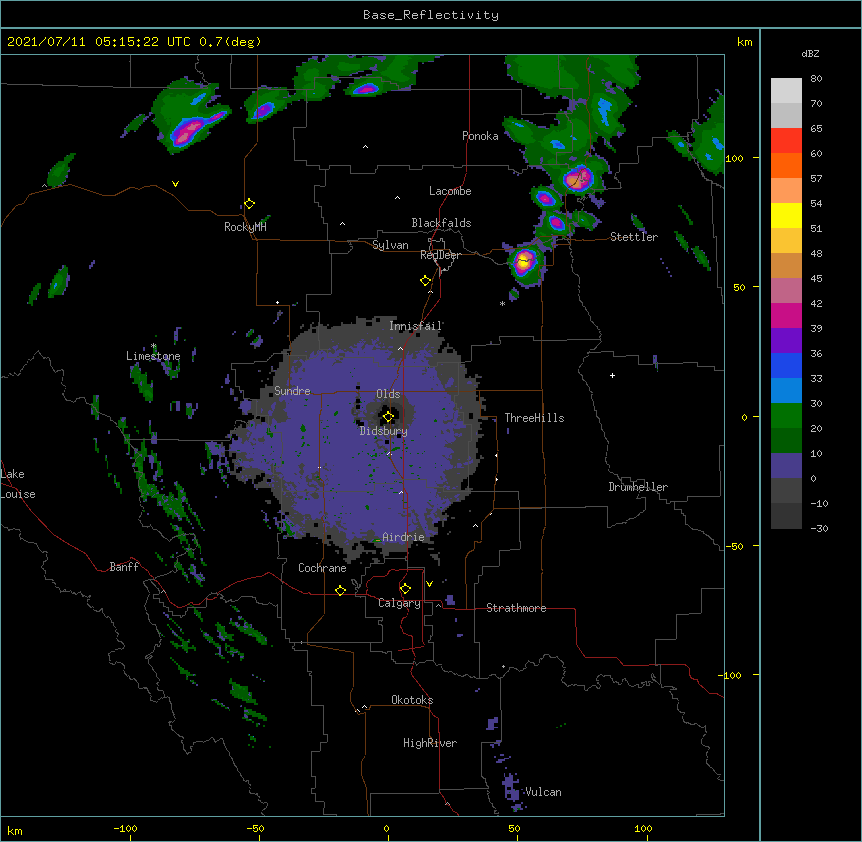Click the Stettler city label
Screen dimensions: 862x842
634,237
